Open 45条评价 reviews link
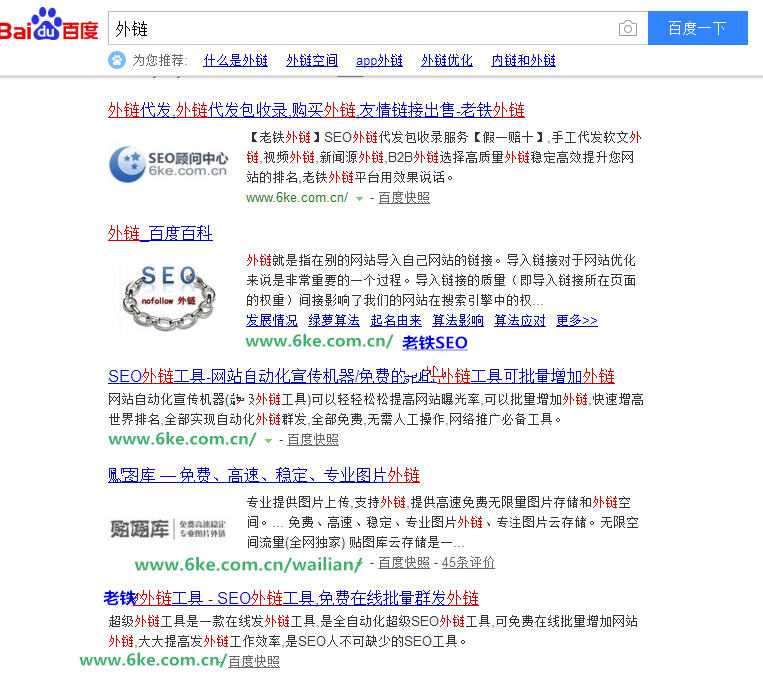The height and width of the screenshot is (681, 763). tap(468, 563)
